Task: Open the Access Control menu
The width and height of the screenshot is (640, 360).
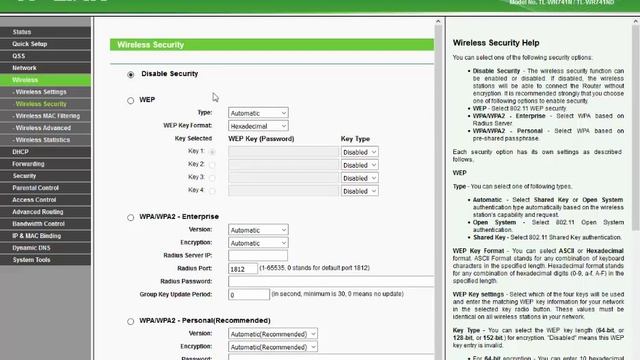Action: tap(45, 200)
